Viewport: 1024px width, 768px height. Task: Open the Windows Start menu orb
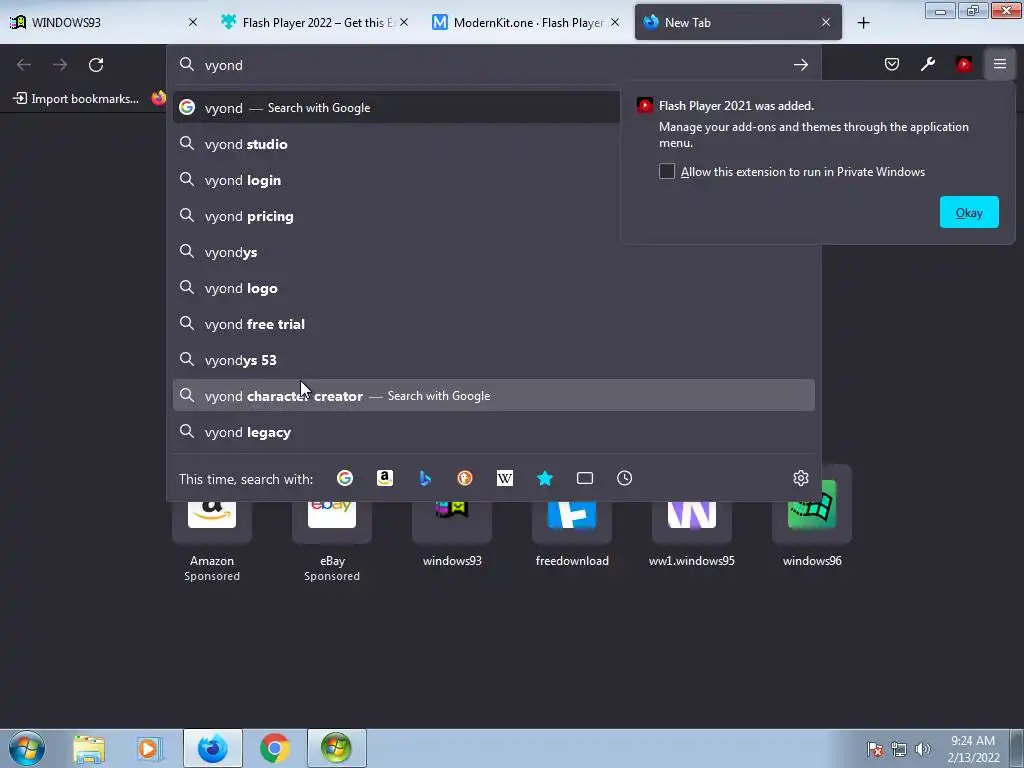[27, 748]
